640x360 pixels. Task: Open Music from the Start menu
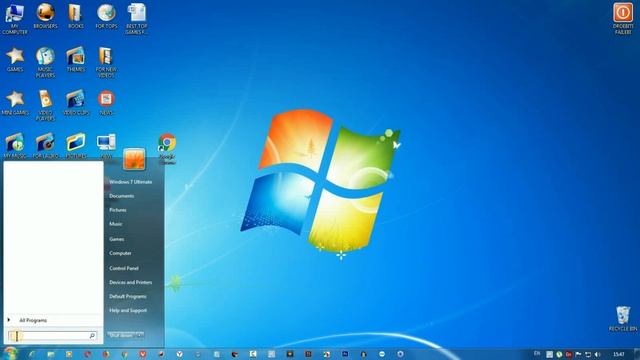116,224
